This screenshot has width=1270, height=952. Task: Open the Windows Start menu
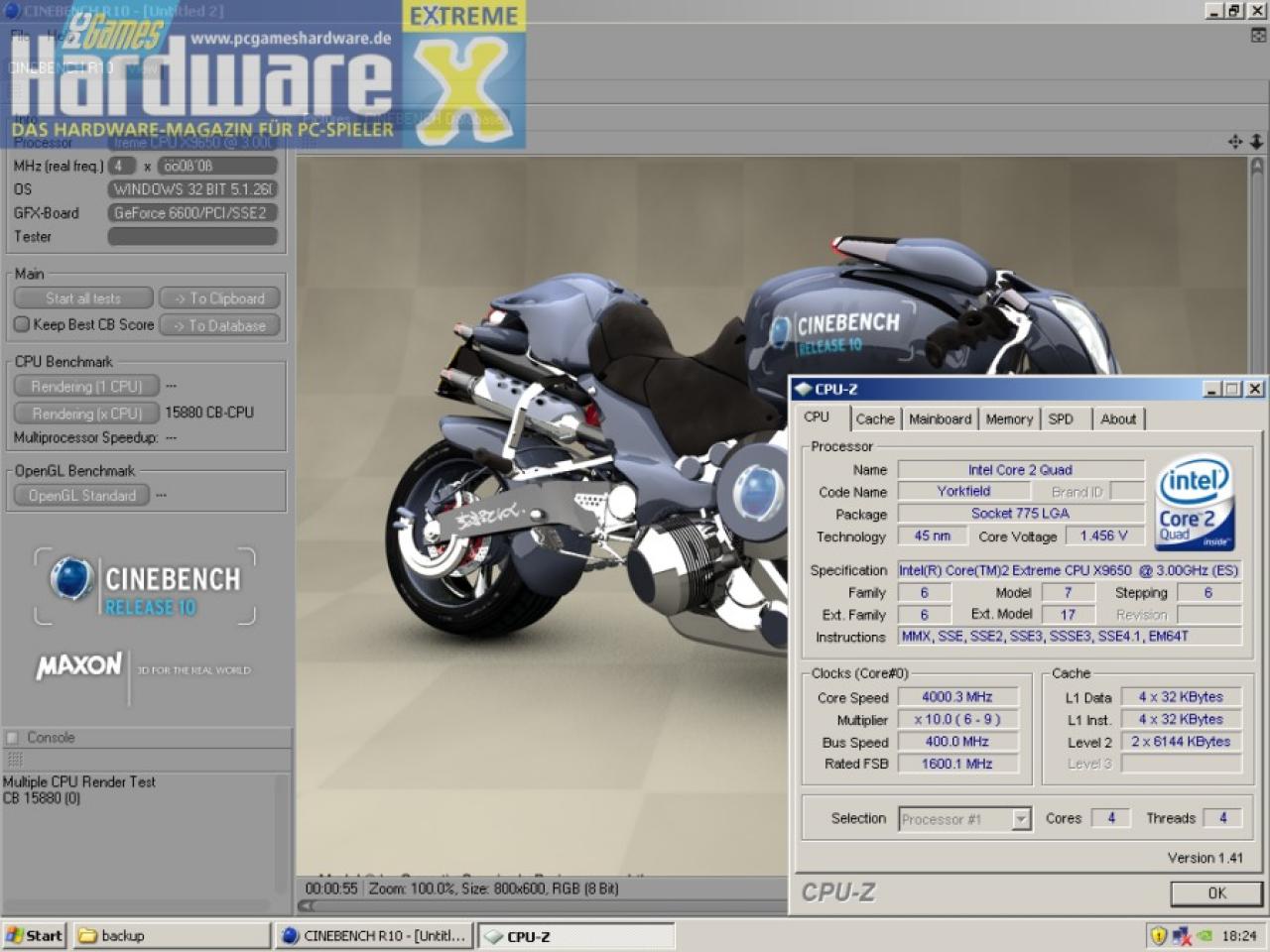point(35,935)
